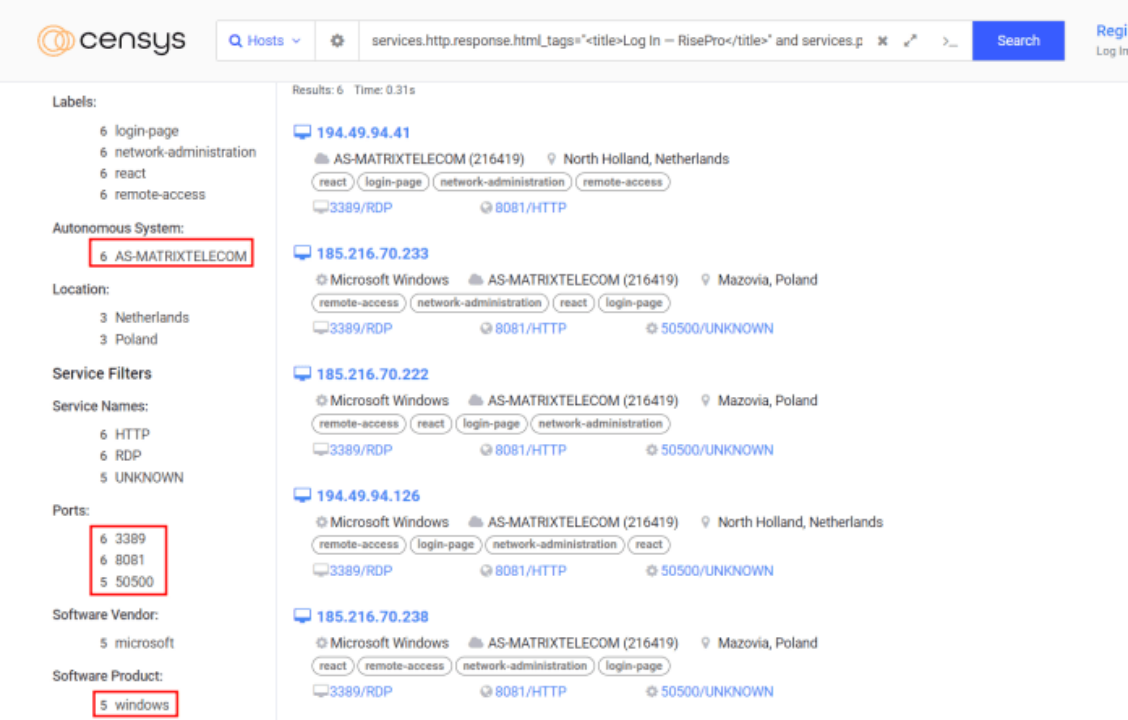Click monitor icon beside 185.216.70.233
The height and width of the screenshot is (720, 1128).
[302, 253]
